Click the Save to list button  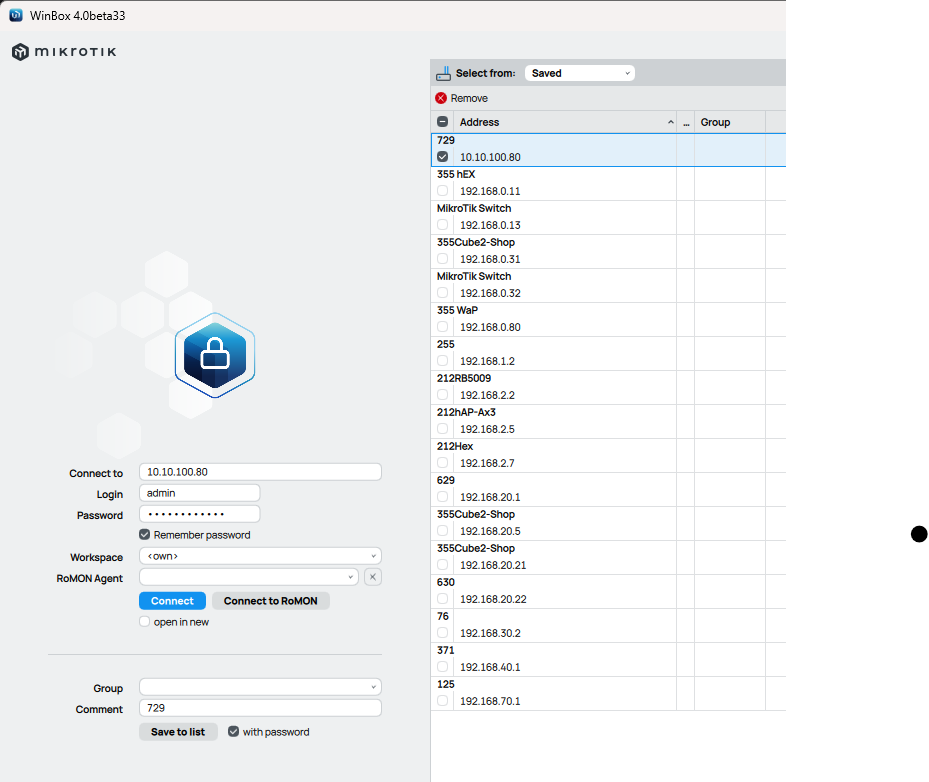point(178,732)
